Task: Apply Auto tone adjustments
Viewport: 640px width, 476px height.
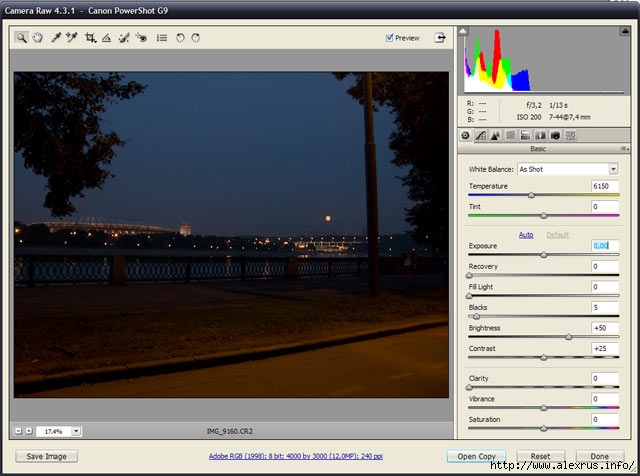Action: [x=526, y=235]
